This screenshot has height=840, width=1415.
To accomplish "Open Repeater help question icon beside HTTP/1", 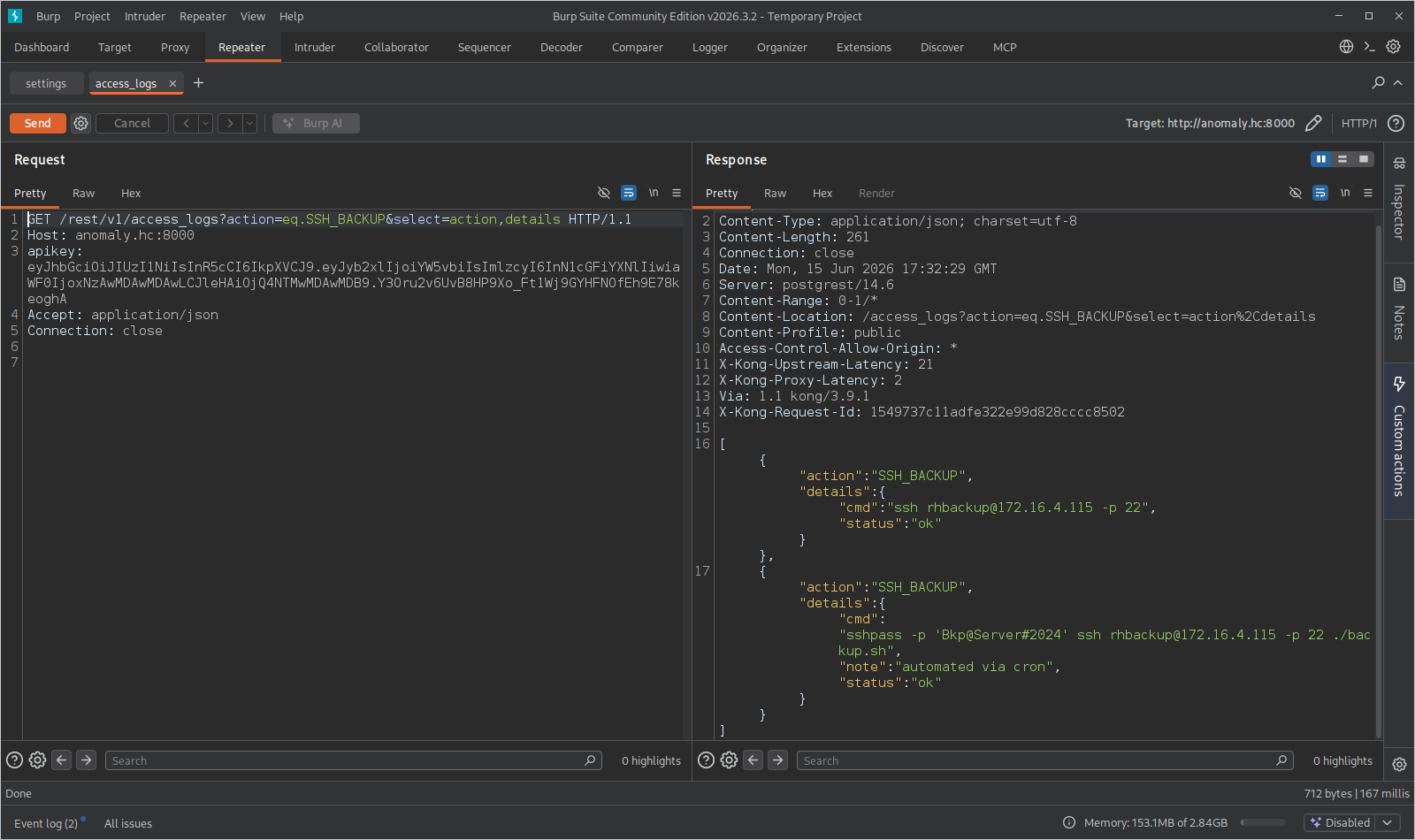I will (x=1396, y=123).
